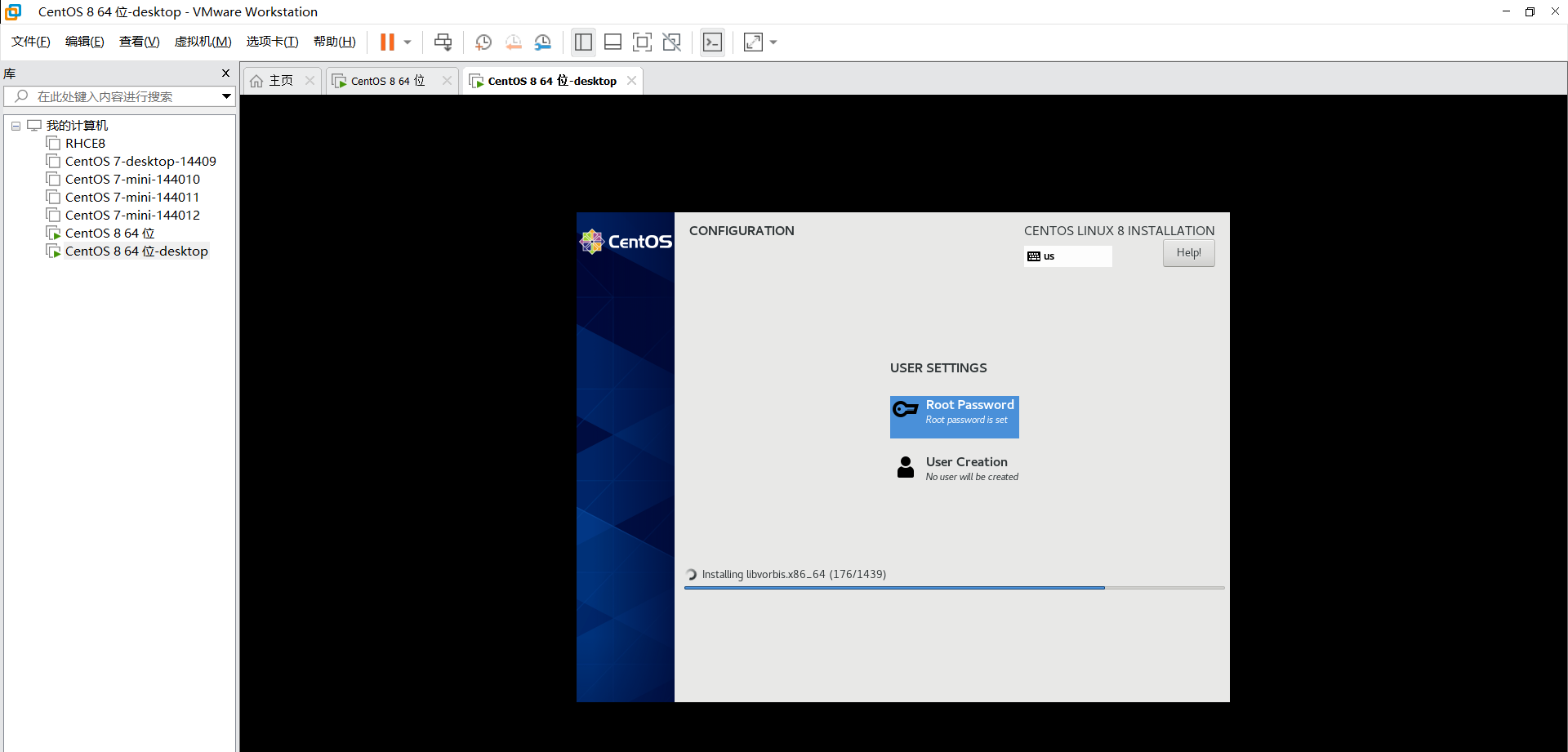
Task: Click the CentOS logo in installer
Action: click(x=626, y=242)
